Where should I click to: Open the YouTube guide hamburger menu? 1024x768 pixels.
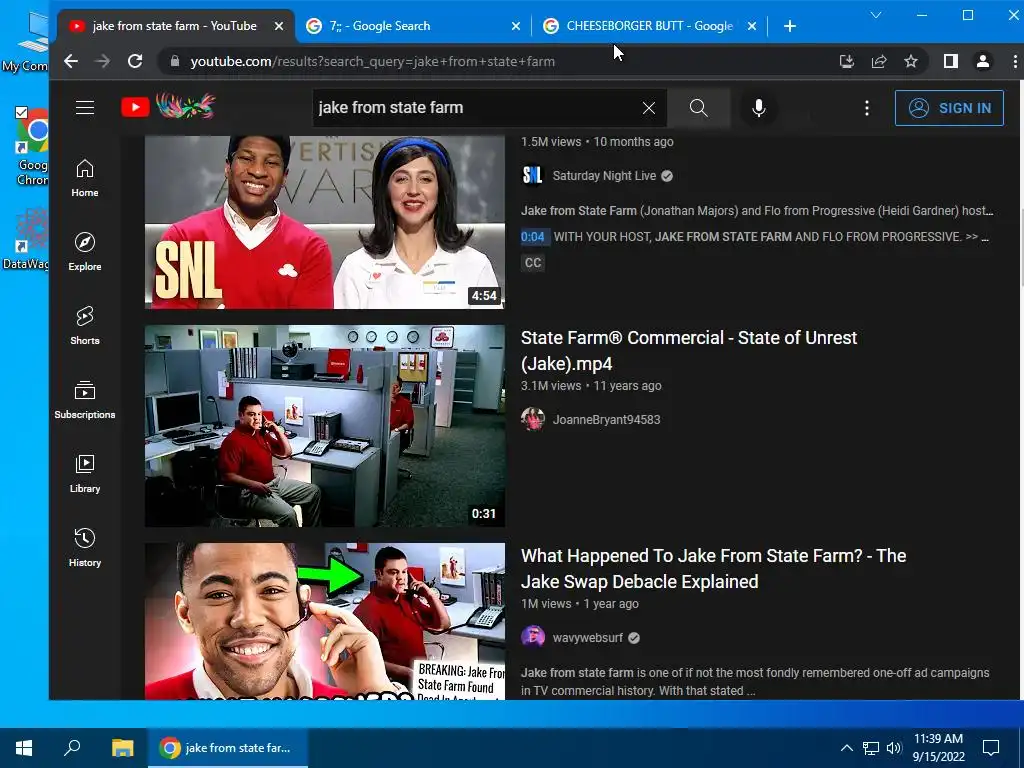[x=85, y=108]
